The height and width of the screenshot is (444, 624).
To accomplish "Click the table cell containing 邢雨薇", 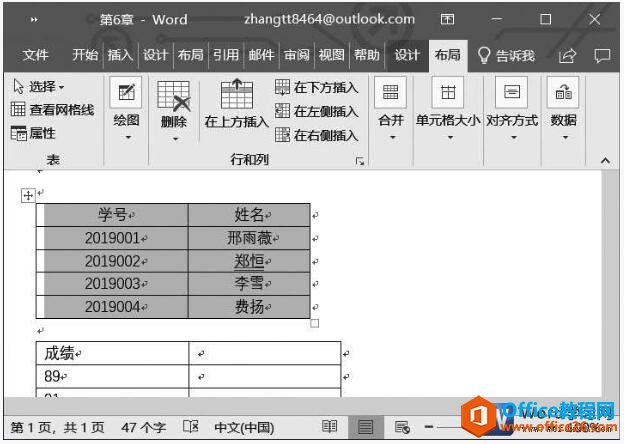I will click(249, 238).
